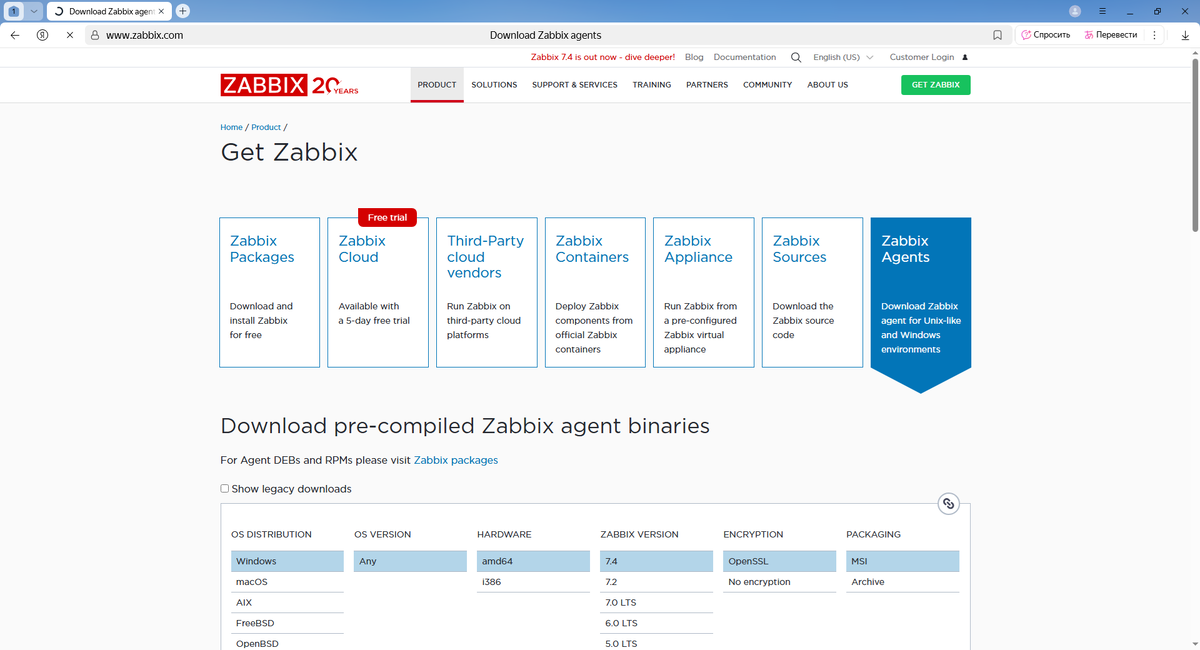Open the browser three-dot menu
The image size is (1200, 650).
click(x=1155, y=34)
